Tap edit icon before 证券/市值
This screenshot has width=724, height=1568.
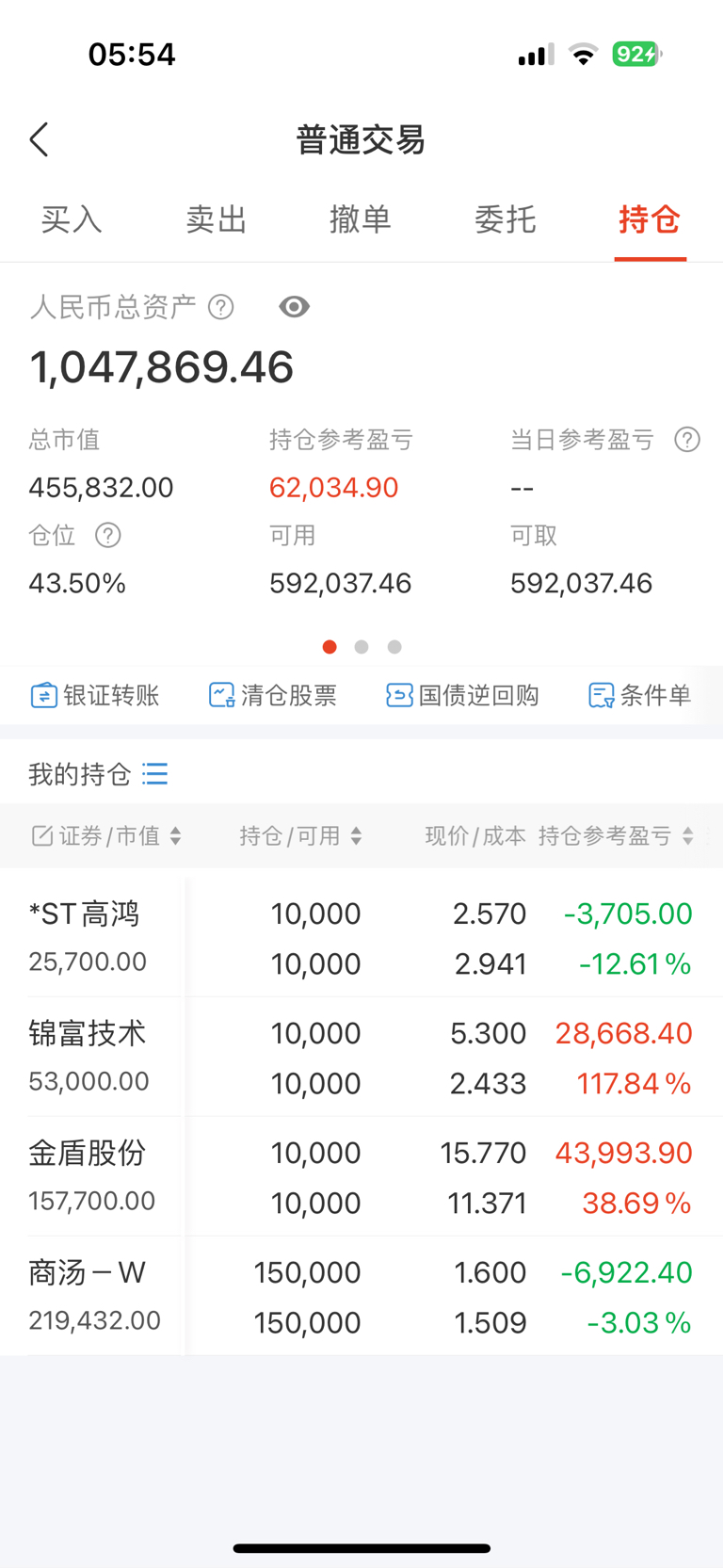pos(41,836)
